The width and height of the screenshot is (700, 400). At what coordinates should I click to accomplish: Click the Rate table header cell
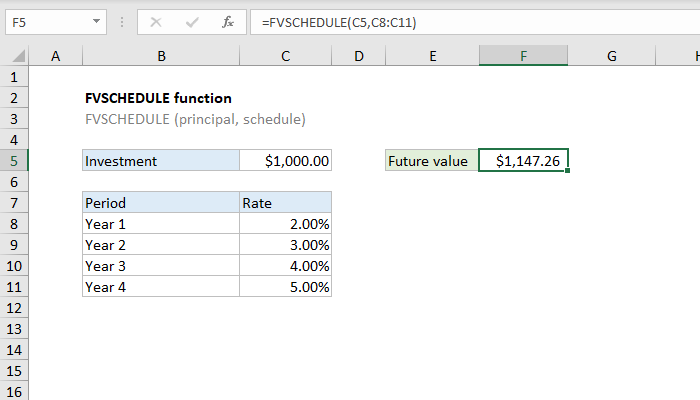click(x=285, y=203)
